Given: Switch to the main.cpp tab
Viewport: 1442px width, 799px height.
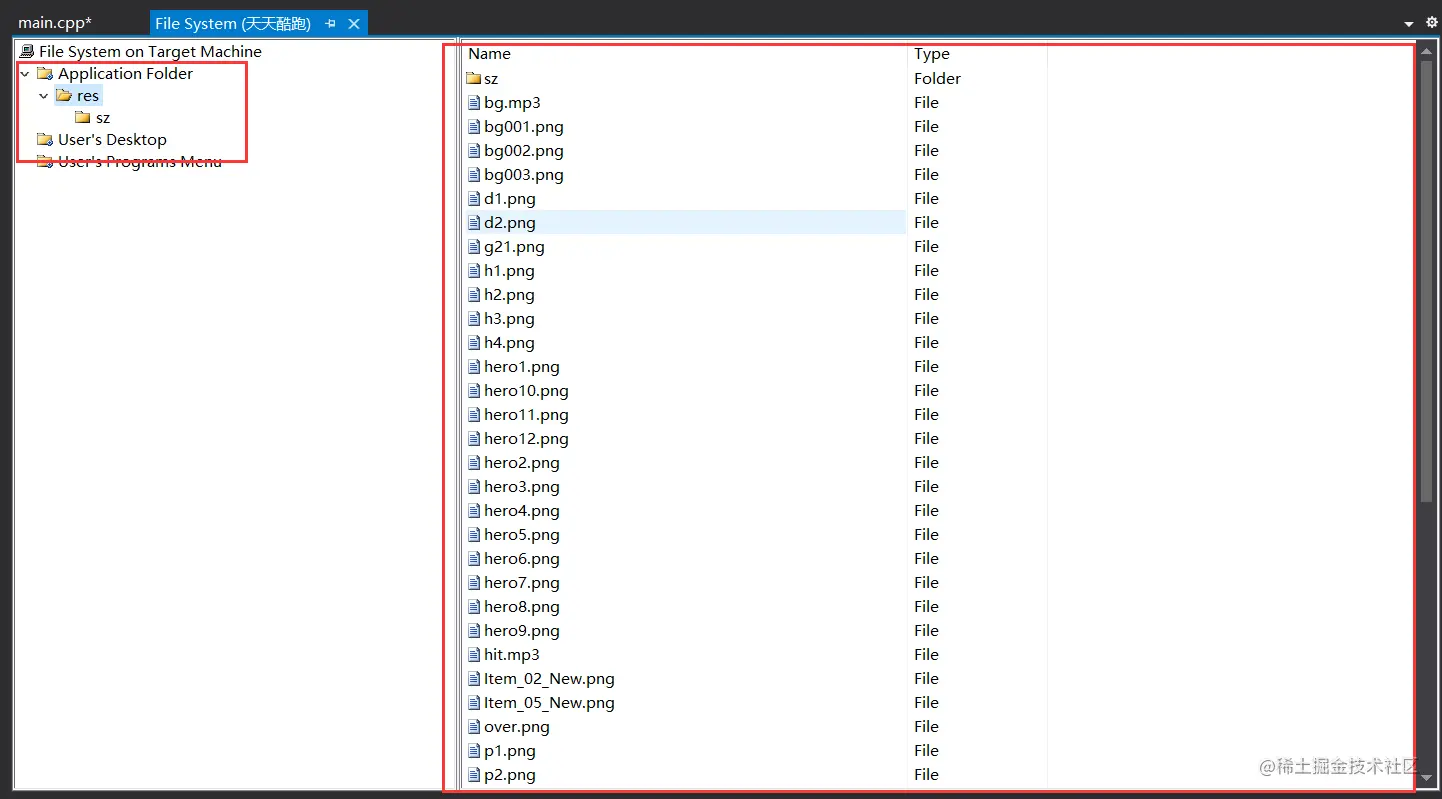Looking at the screenshot, I should point(55,23).
